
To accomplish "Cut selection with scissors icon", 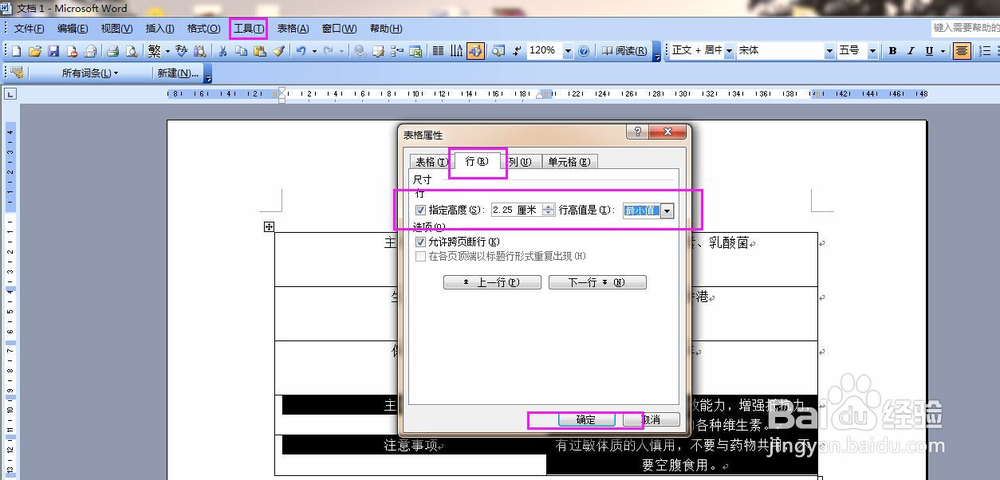I will [x=223, y=51].
